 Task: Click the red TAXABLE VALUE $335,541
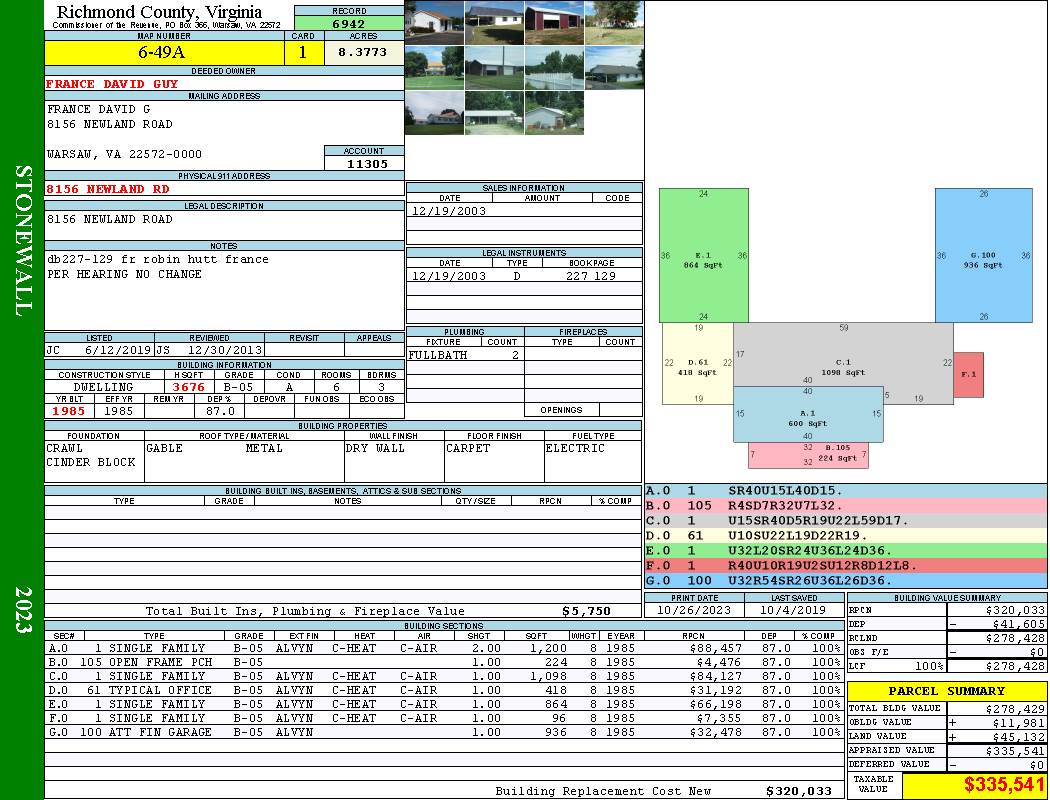tap(1004, 785)
